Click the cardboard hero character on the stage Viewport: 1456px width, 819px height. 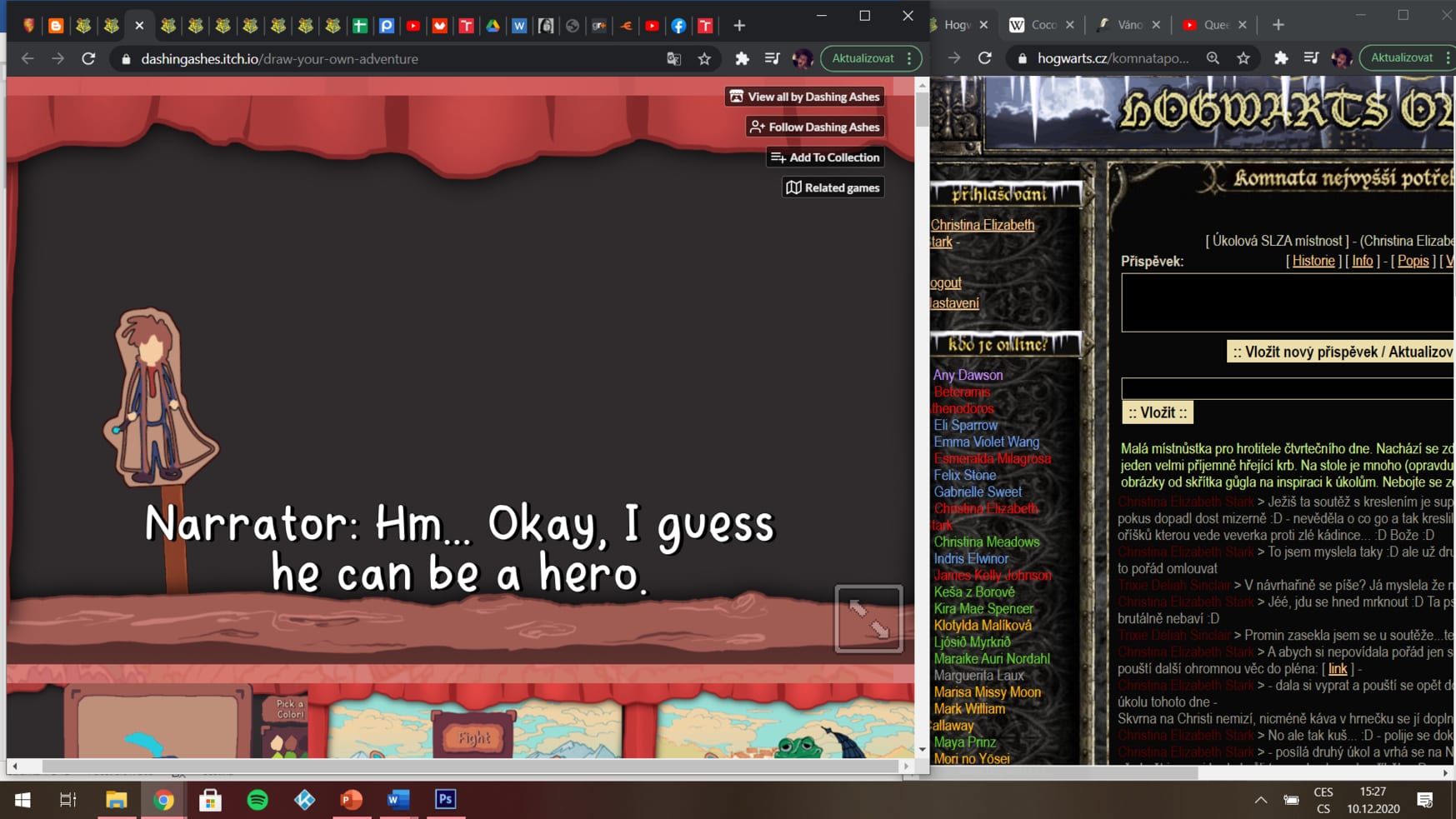pyautogui.click(x=160, y=397)
